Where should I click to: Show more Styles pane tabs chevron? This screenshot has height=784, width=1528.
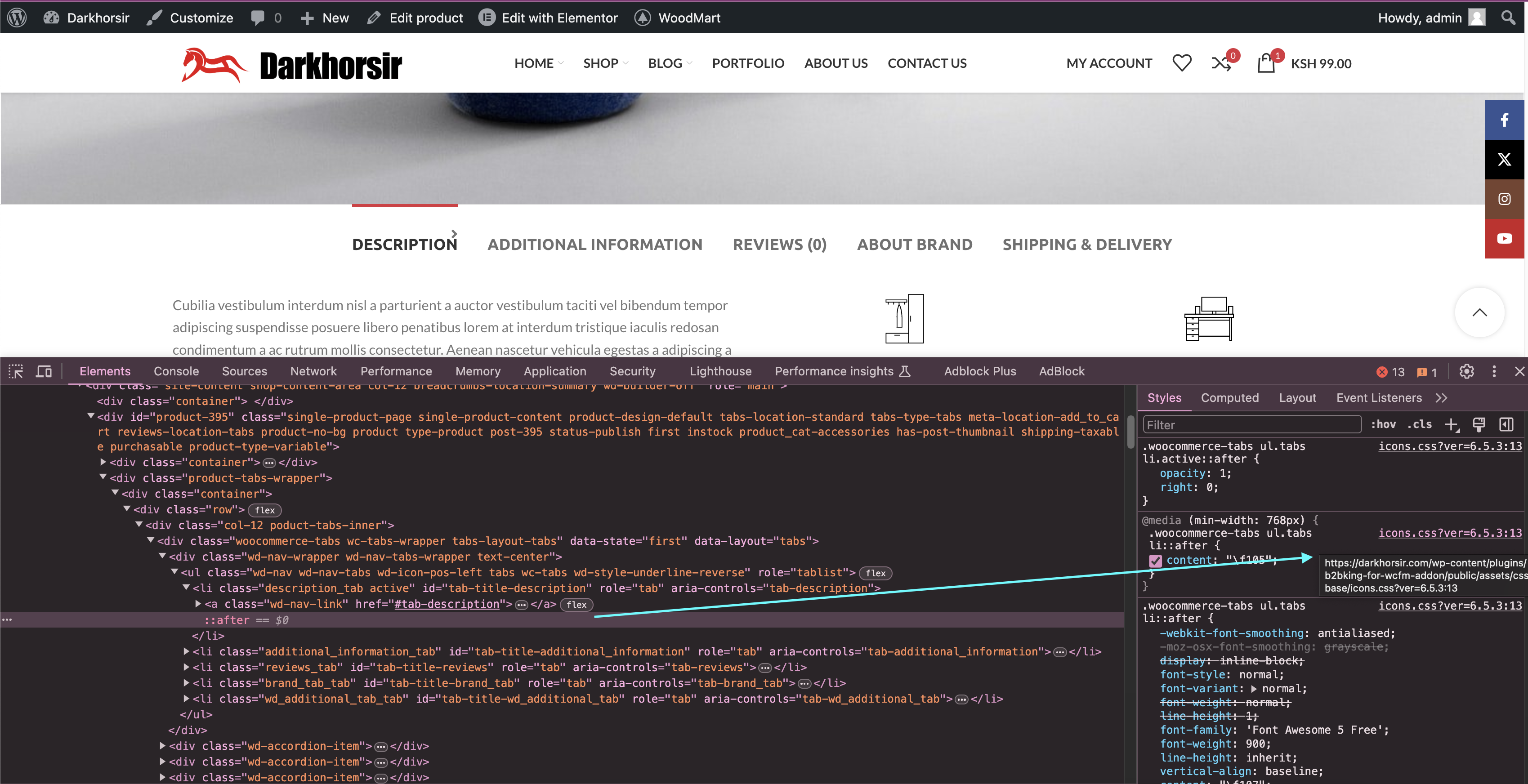[1441, 398]
